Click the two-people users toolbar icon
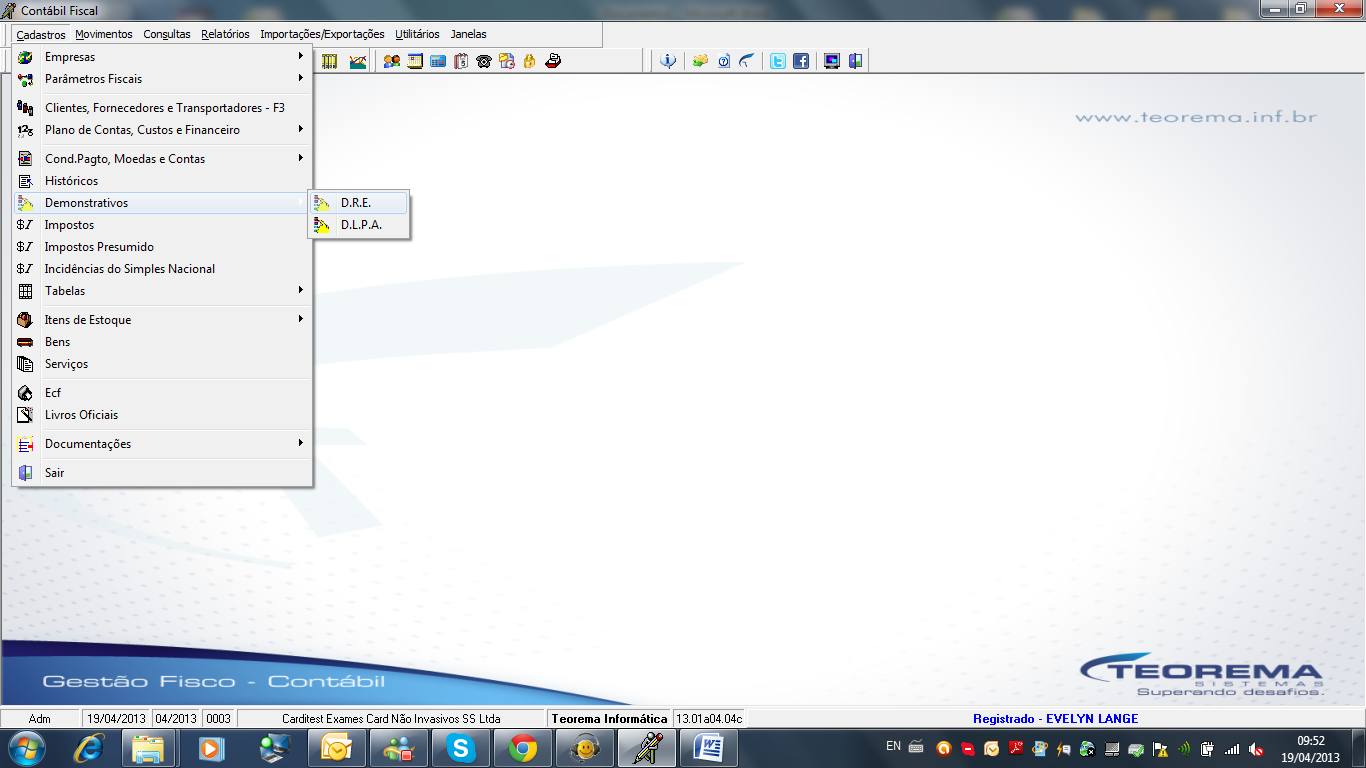Image resolution: width=1366 pixels, height=768 pixels. click(x=391, y=61)
